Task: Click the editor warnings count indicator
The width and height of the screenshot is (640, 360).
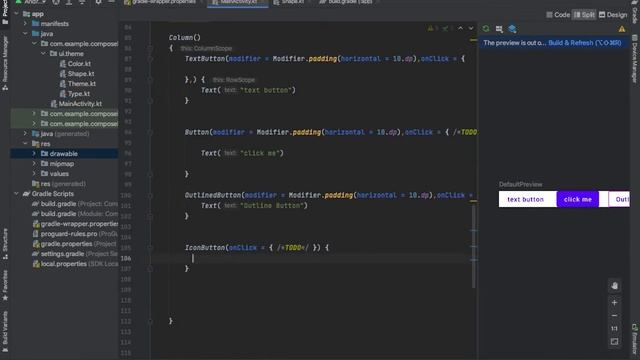Action: tap(433, 28)
